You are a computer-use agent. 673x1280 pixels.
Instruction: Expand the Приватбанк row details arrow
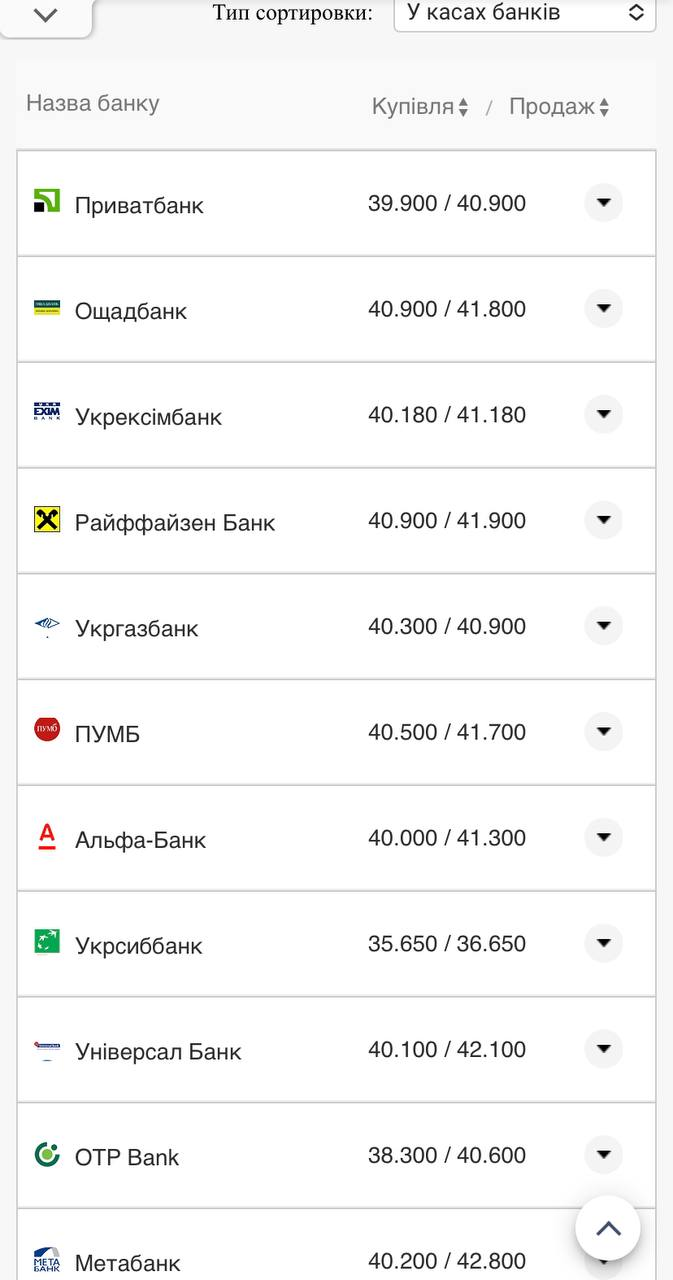pyautogui.click(x=603, y=203)
